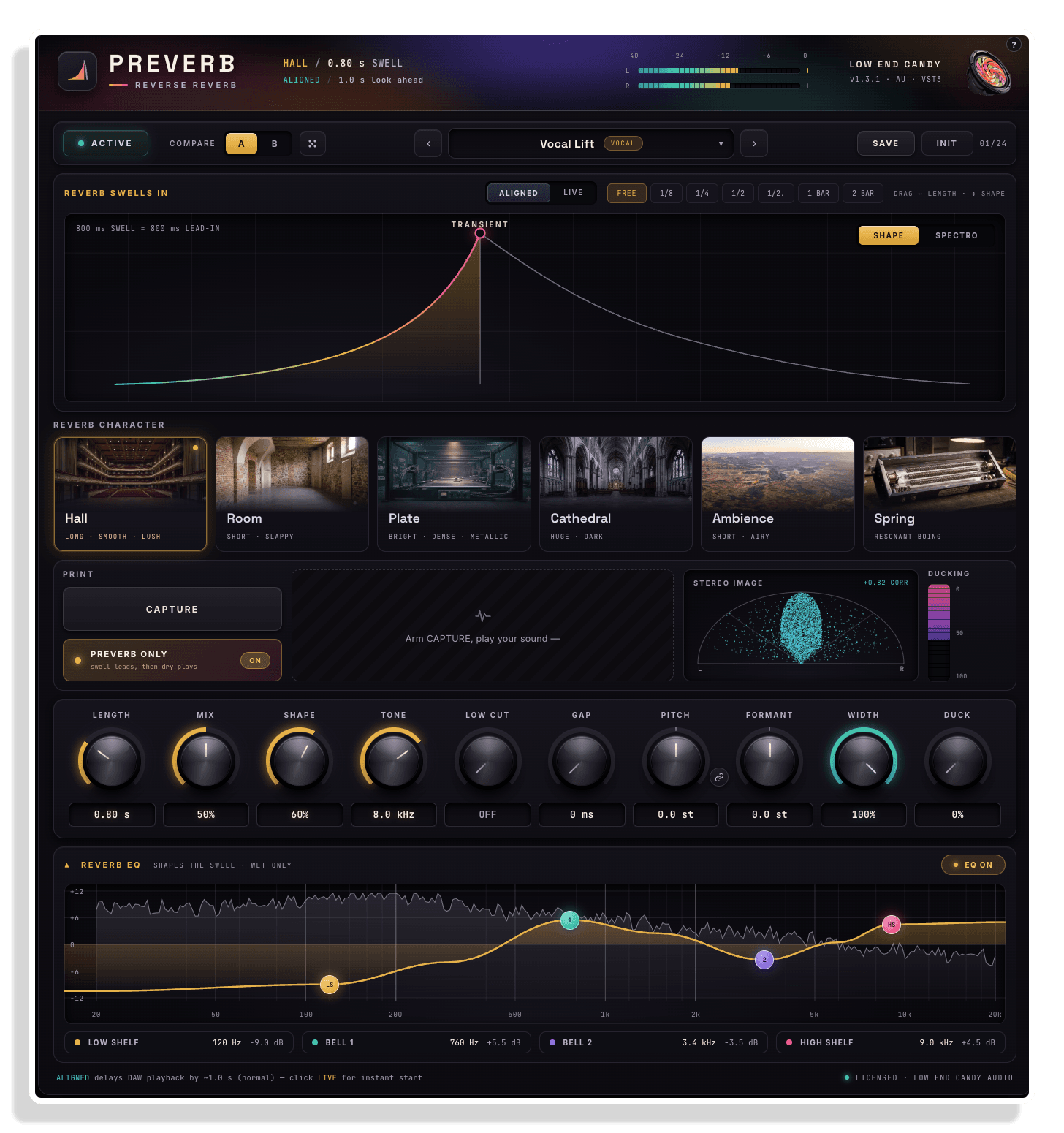The height and width of the screenshot is (1133, 1064).
Task: Click the SHAPE knob
Action: coord(300,761)
